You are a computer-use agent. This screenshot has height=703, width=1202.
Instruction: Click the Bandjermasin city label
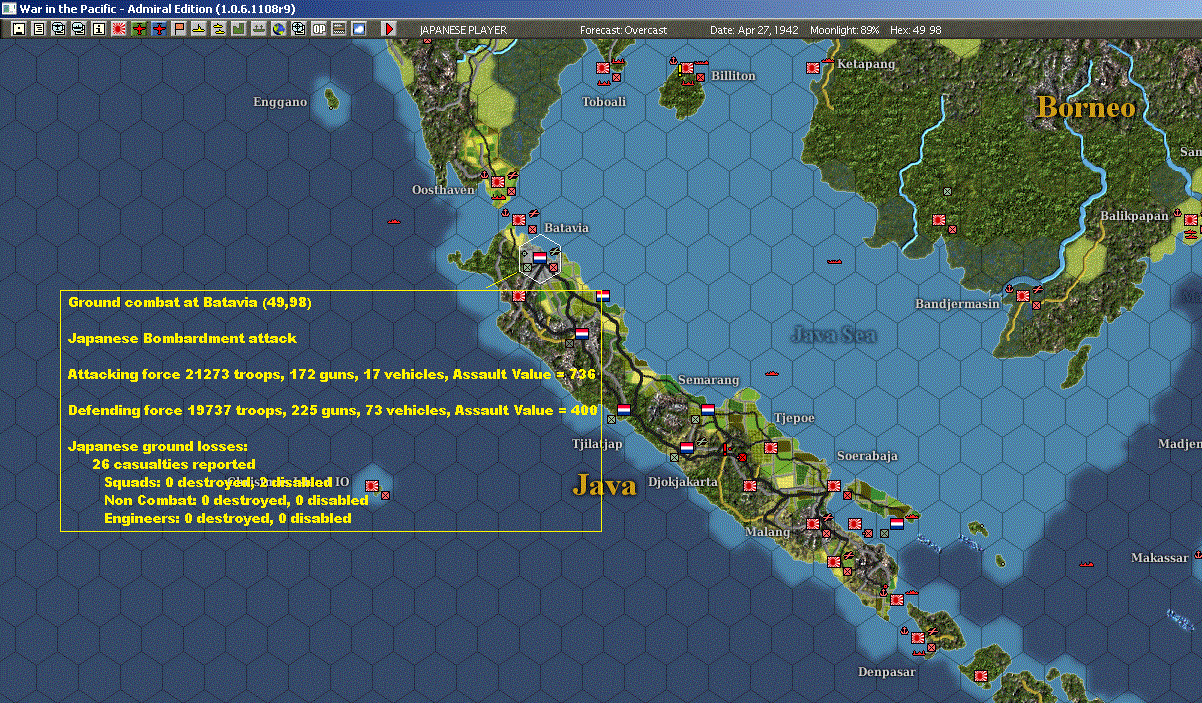957,303
